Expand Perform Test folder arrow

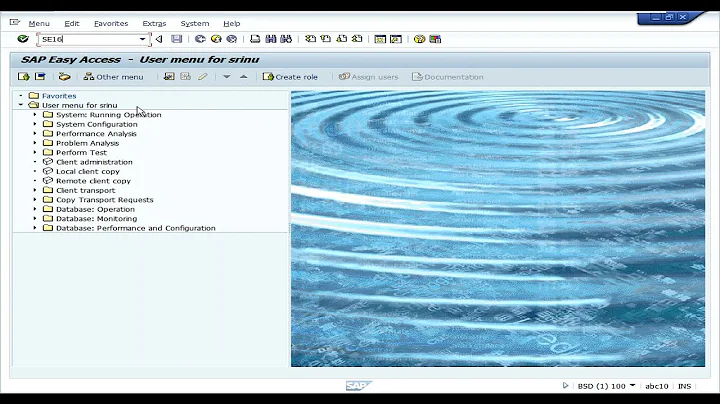point(35,152)
